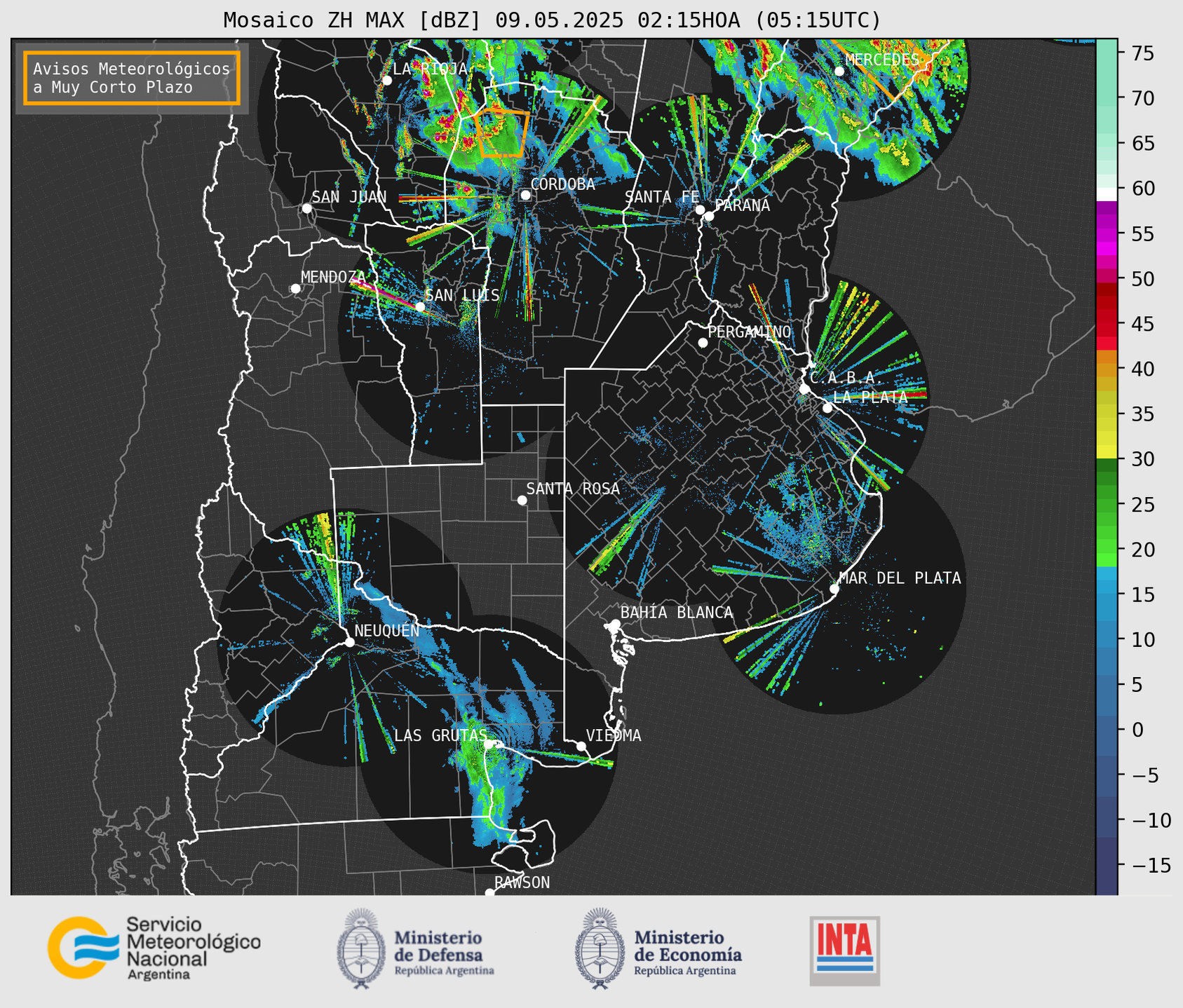This screenshot has height=1008, width=1183.
Task: Click the LA PLATA city label
Action: click(x=870, y=397)
